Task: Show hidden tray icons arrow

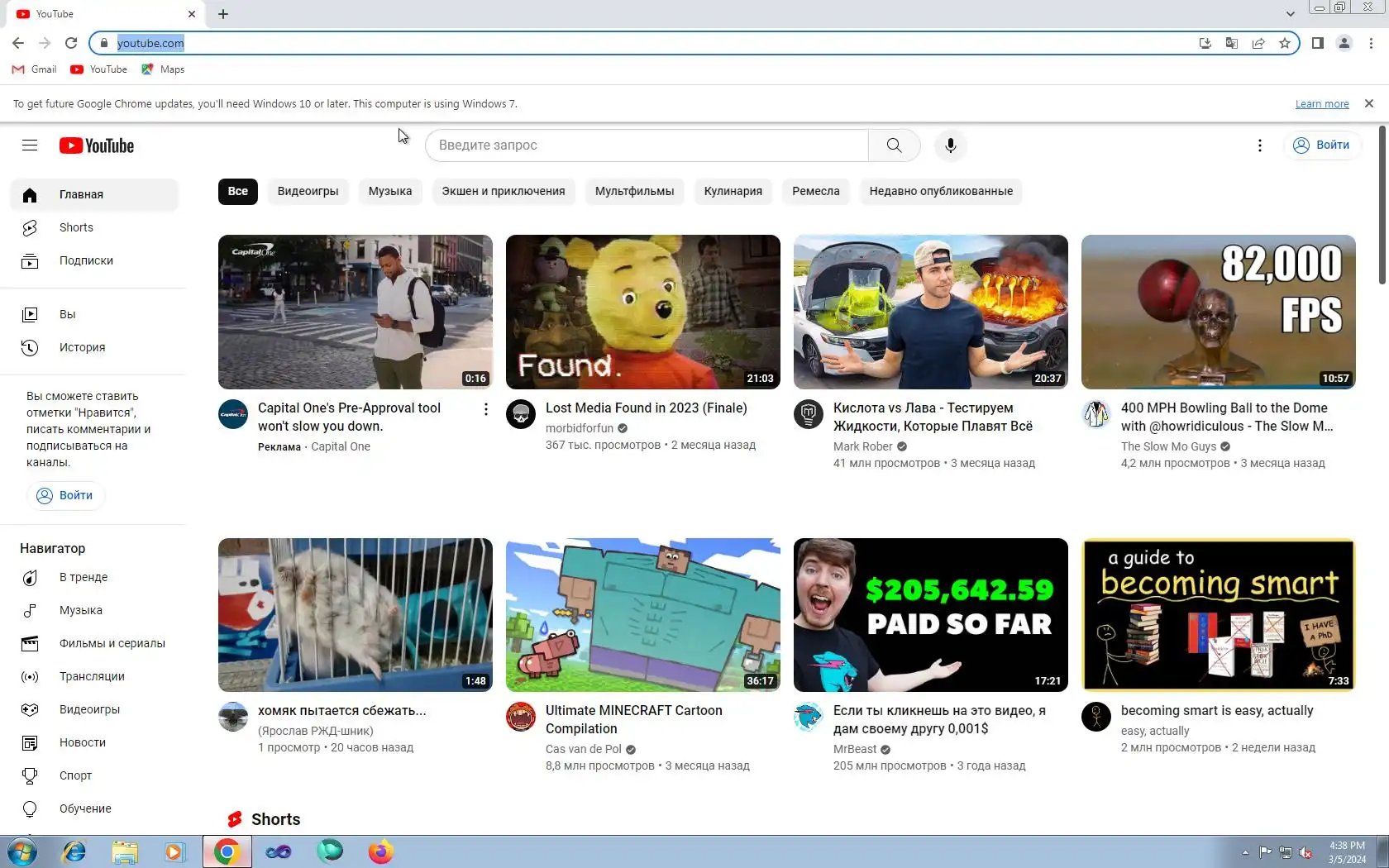Action: coord(1245,852)
